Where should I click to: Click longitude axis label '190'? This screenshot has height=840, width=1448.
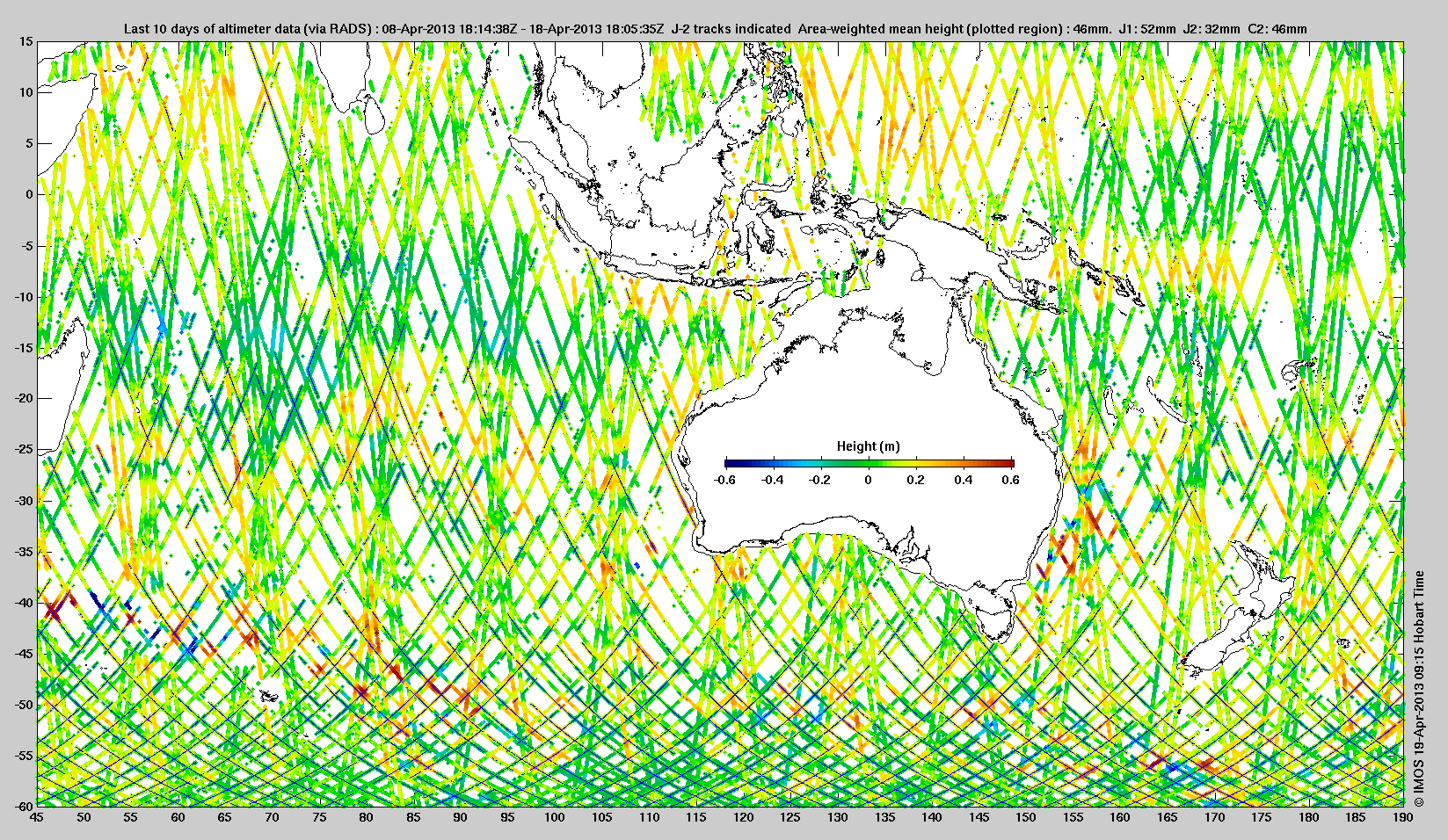pos(1403,817)
